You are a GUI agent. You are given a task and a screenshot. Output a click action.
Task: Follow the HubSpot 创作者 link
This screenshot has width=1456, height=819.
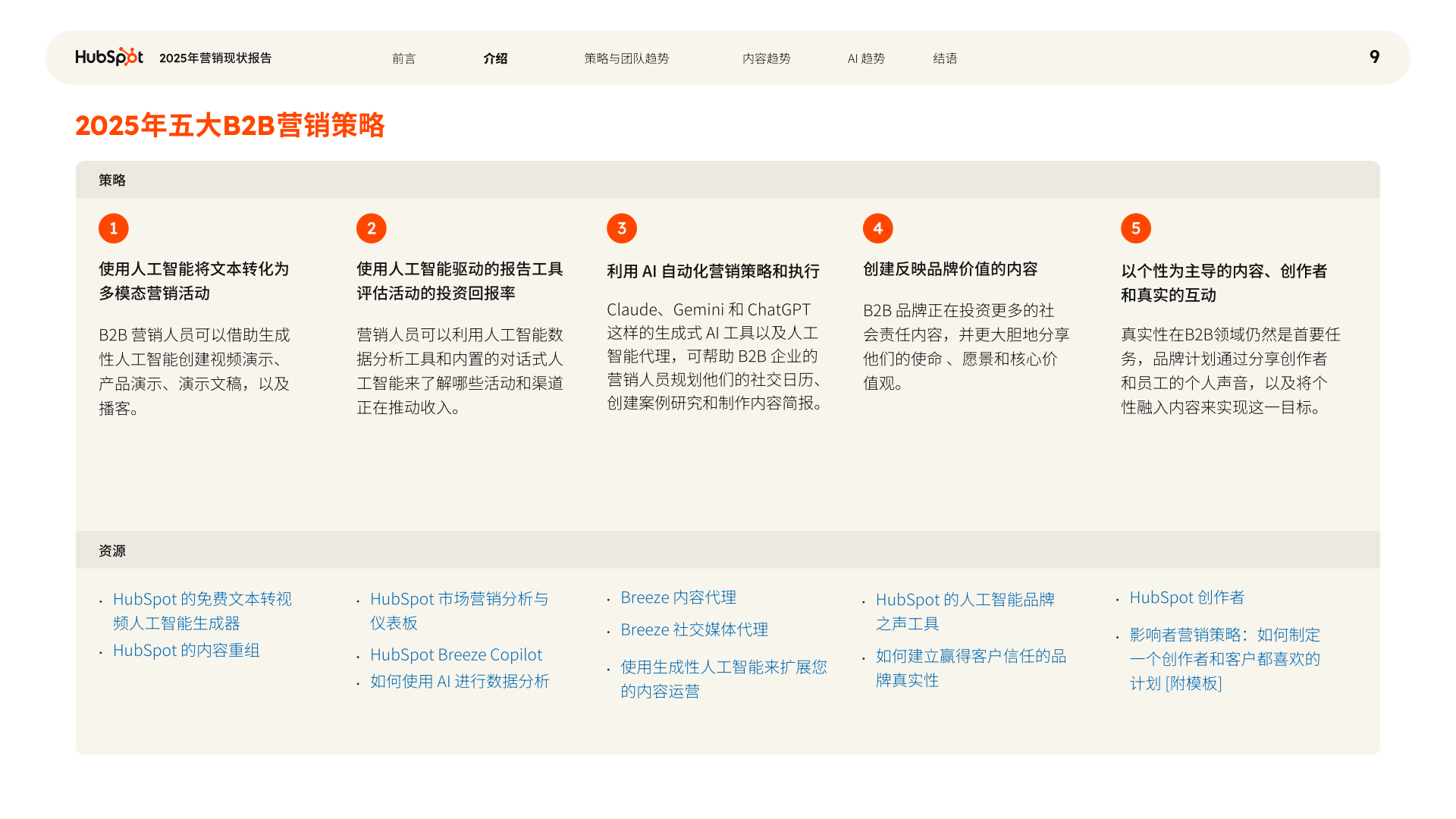[1188, 598]
